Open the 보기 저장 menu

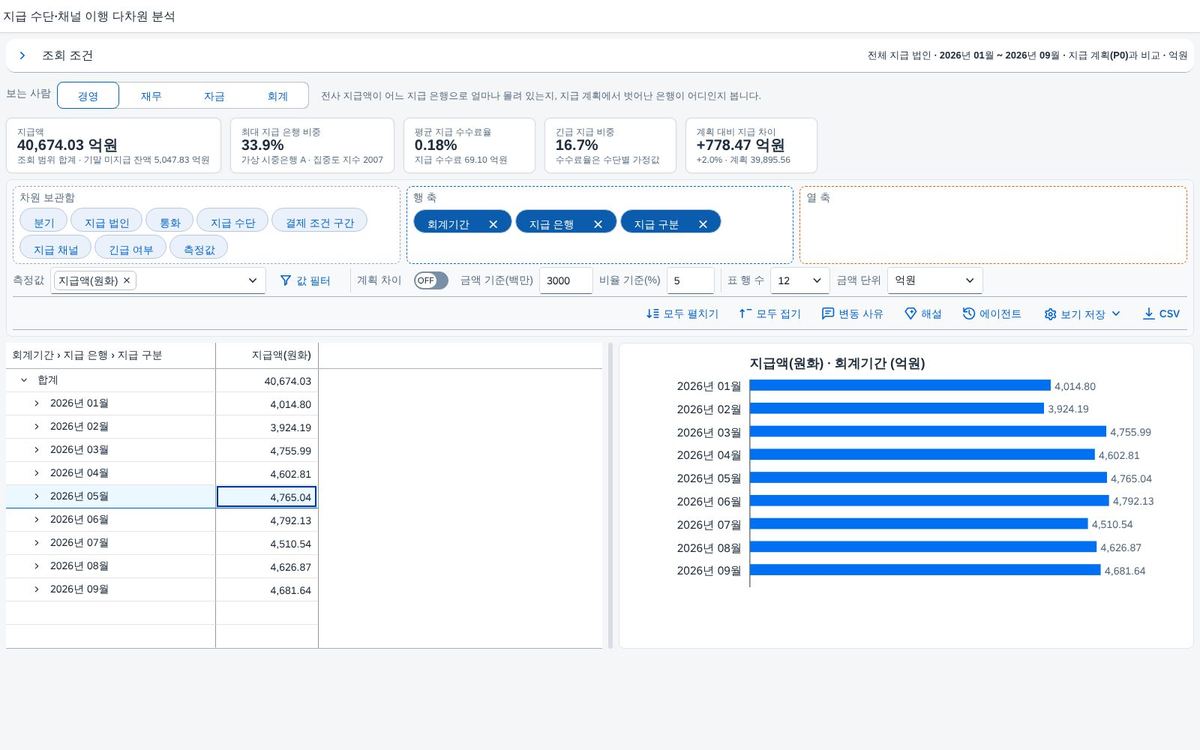point(1082,314)
